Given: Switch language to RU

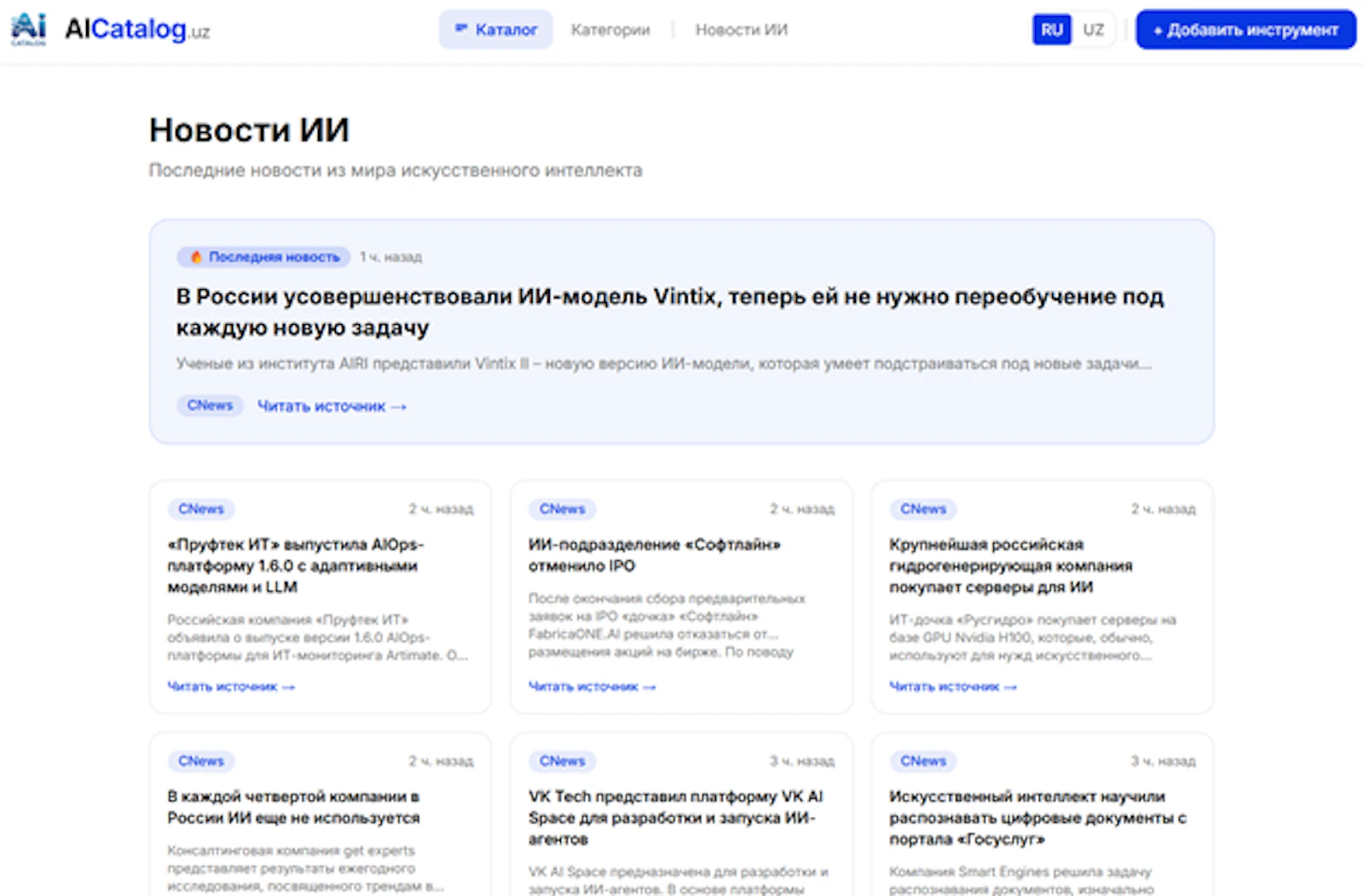Looking at the screenshot, I should click(1052, 30).
